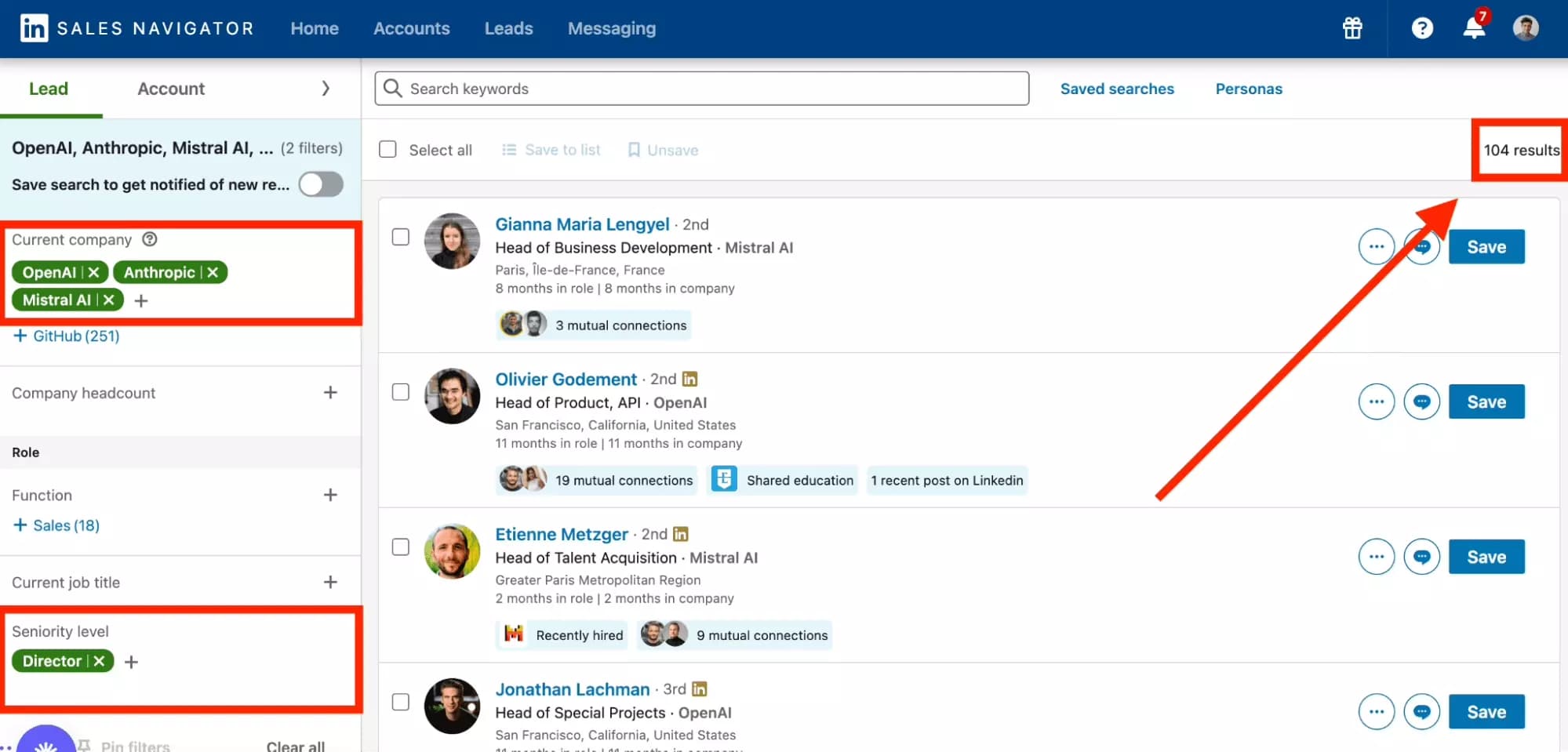Check the Select all checkbox

[x=387, y=148]
